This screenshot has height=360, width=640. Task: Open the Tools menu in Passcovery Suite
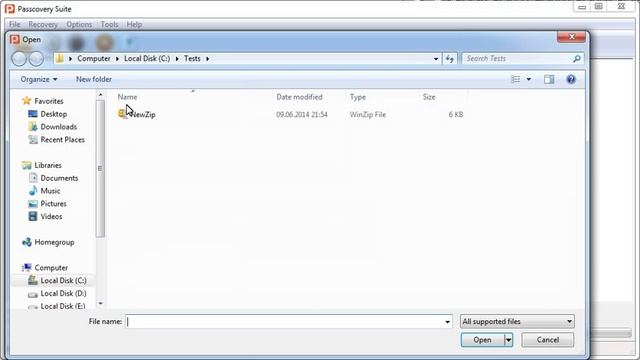(109, 24)
